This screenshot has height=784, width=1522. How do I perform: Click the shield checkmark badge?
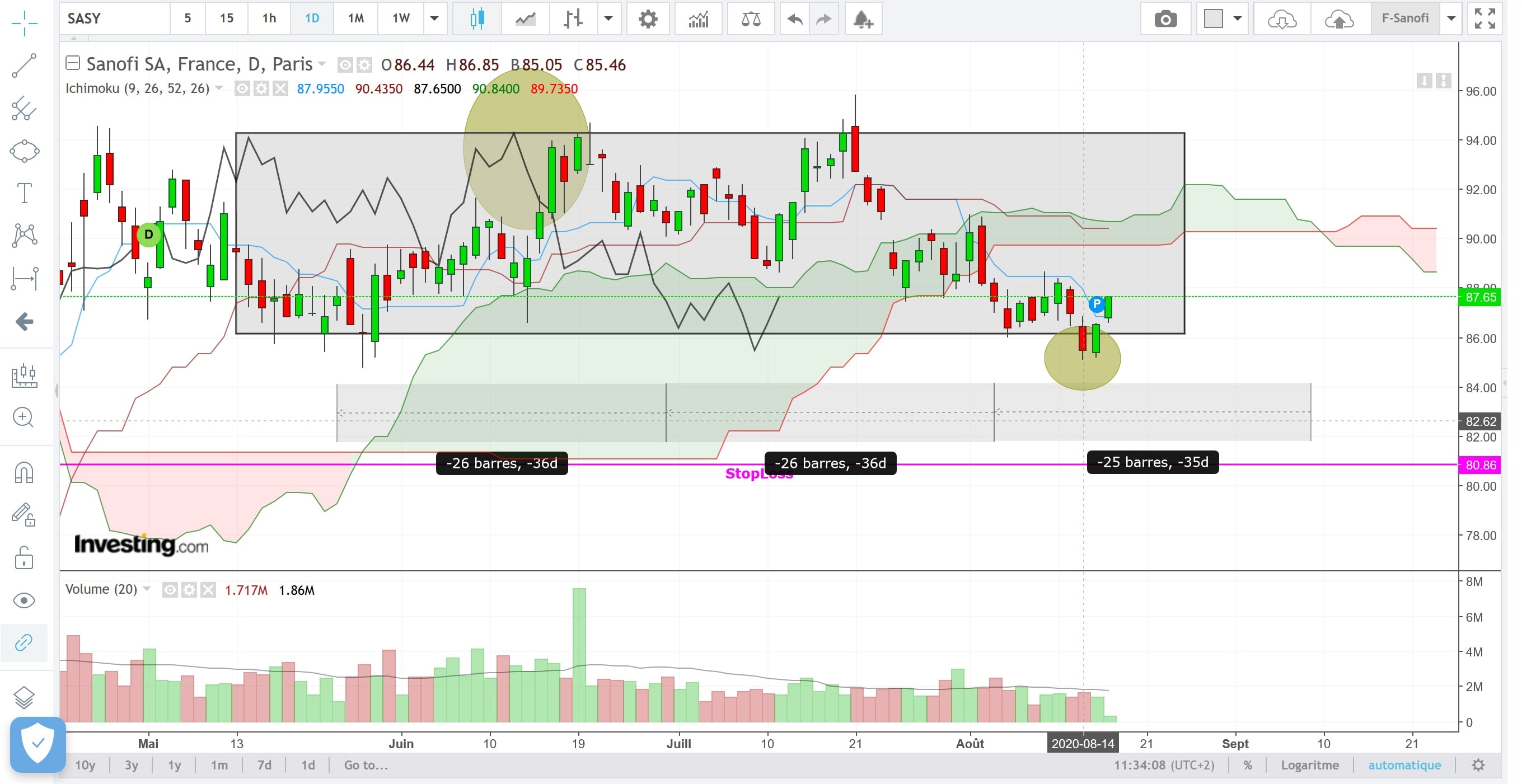pyautogui.click(x=38, y=744)
